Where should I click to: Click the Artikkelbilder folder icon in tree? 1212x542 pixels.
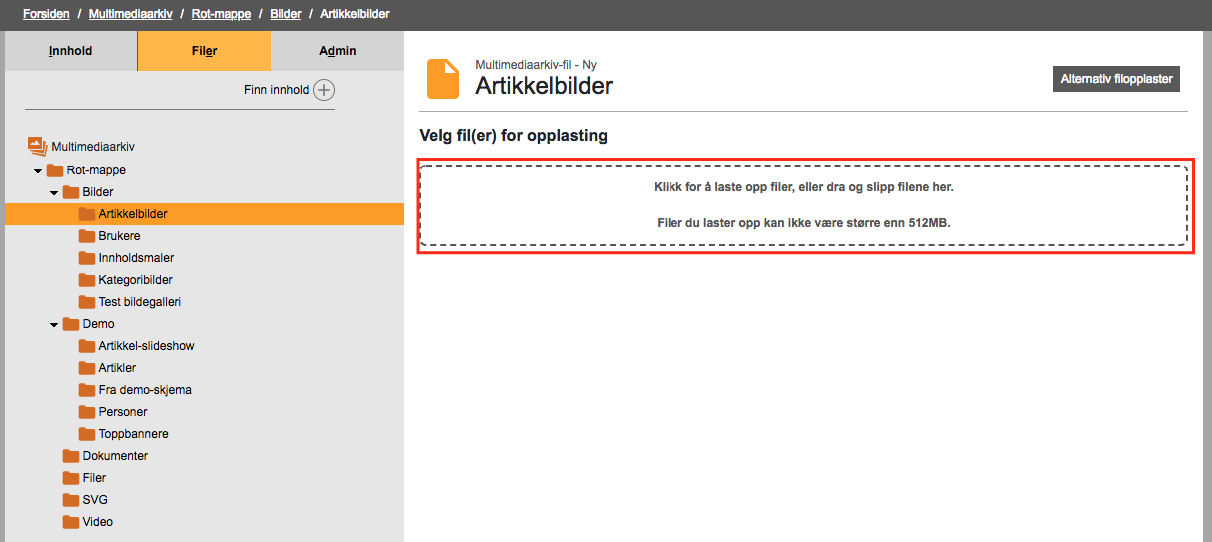point(87,214)
